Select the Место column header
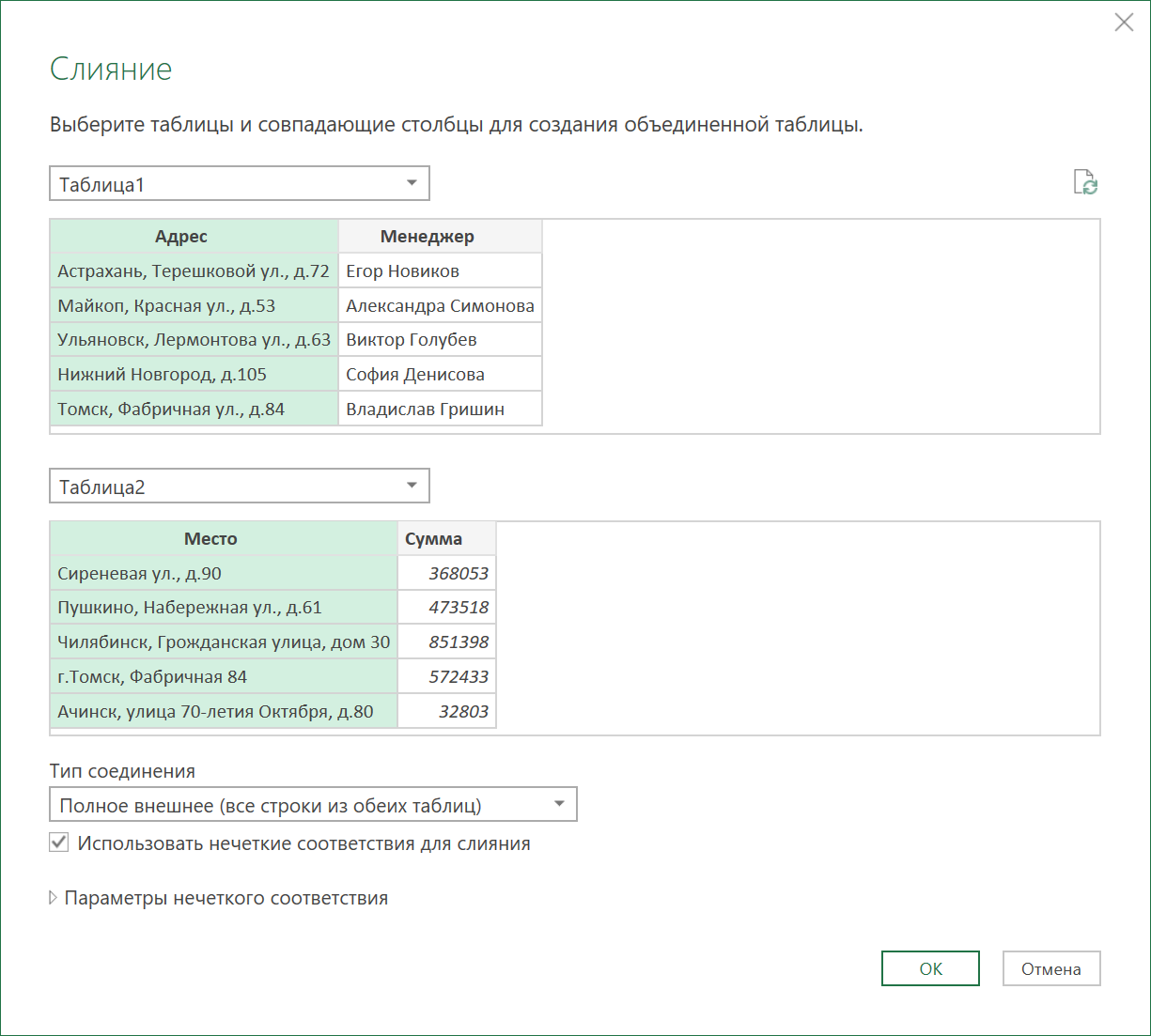Screen dimensions: 1151x1036 point(224,538)
